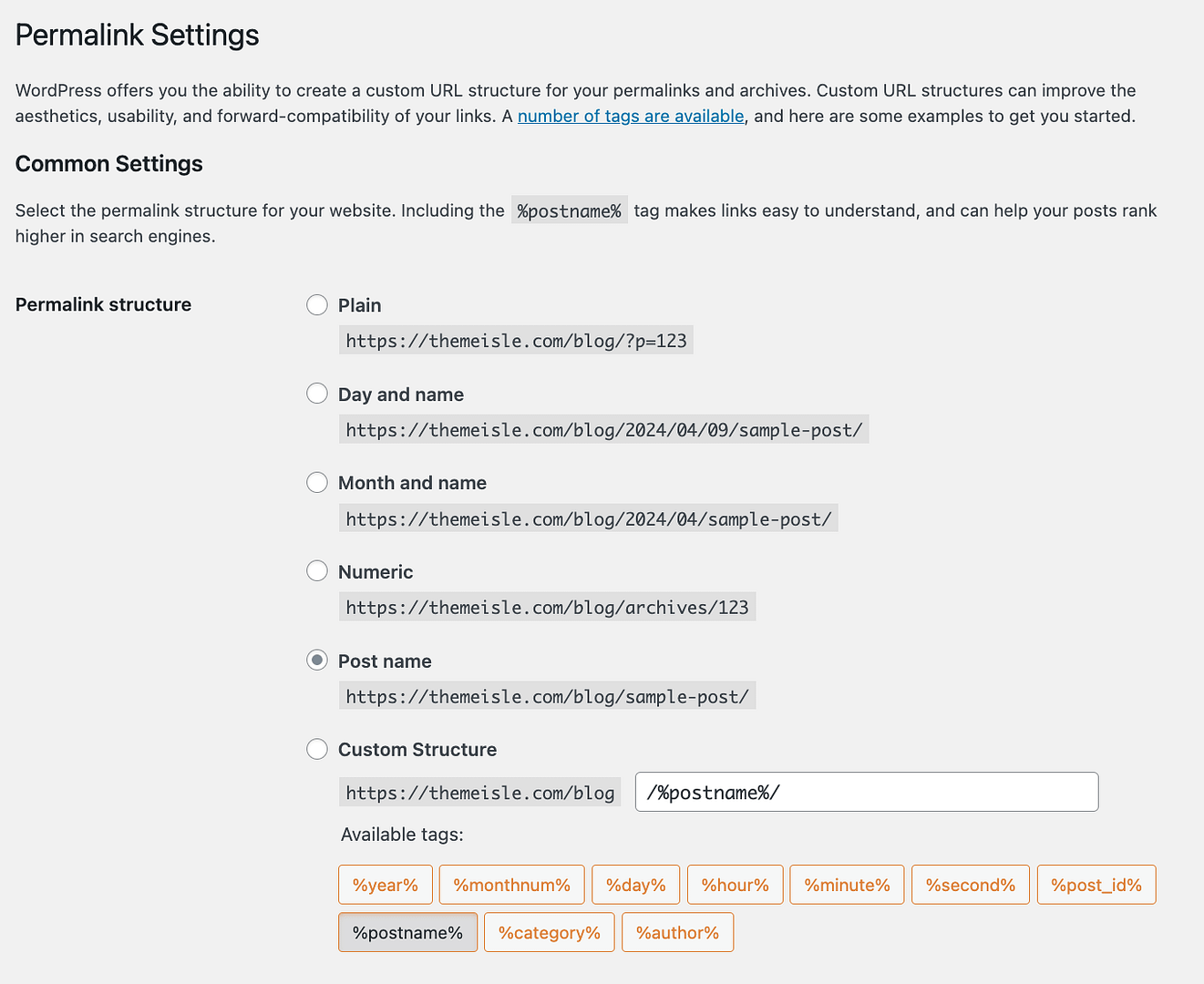1204x984 pixels.
Task: Add the %author% tag
Action: coord(677,931)
